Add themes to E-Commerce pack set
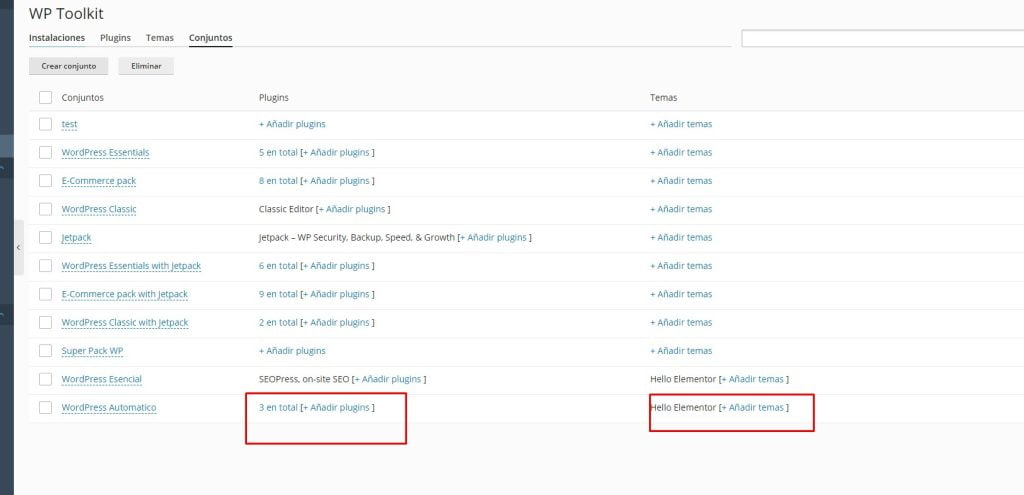This screenshot has width=1024, height=495. (681, 180)
